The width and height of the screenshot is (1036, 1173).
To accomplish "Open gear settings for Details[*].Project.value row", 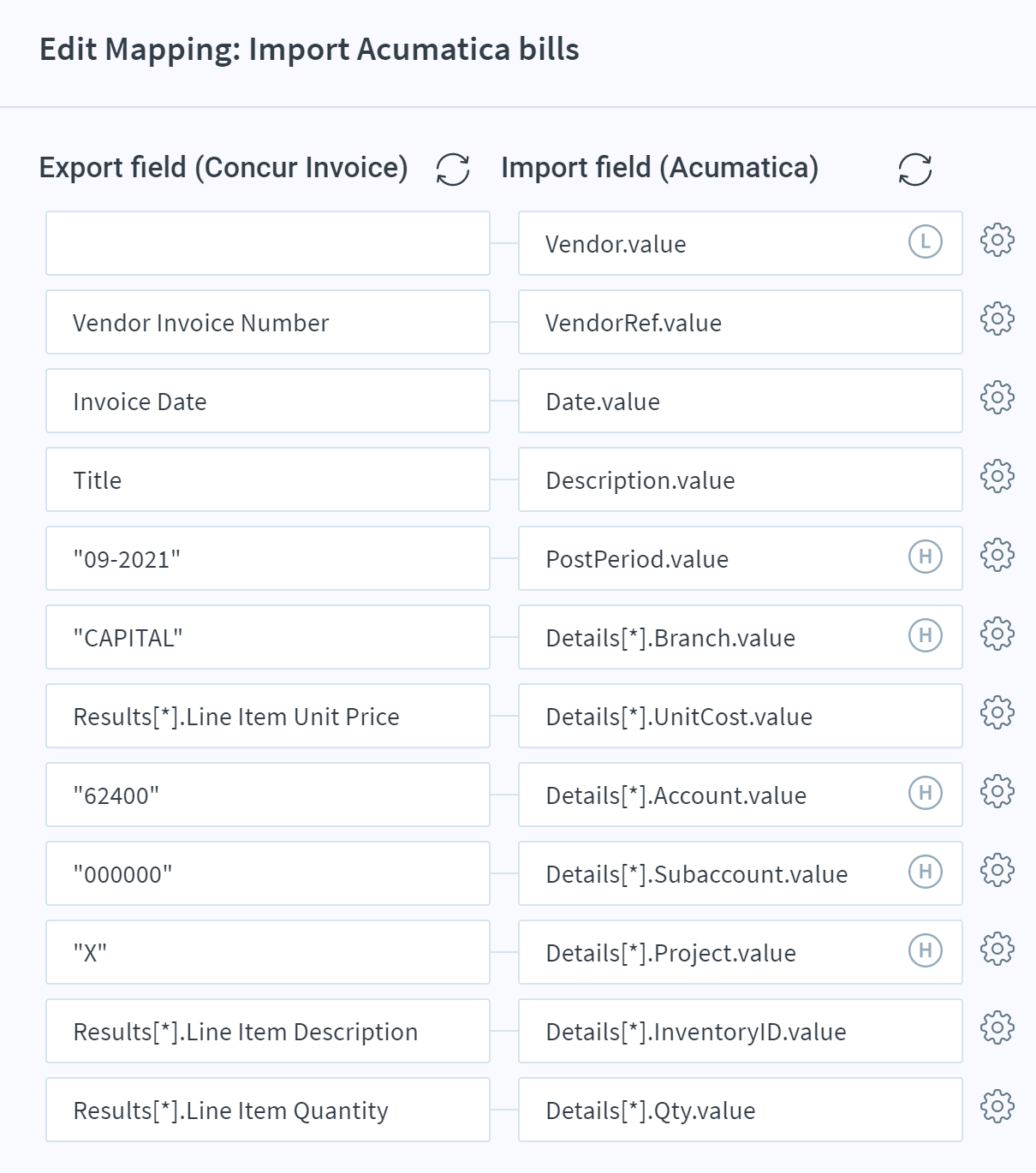I will tap(997, 950).
